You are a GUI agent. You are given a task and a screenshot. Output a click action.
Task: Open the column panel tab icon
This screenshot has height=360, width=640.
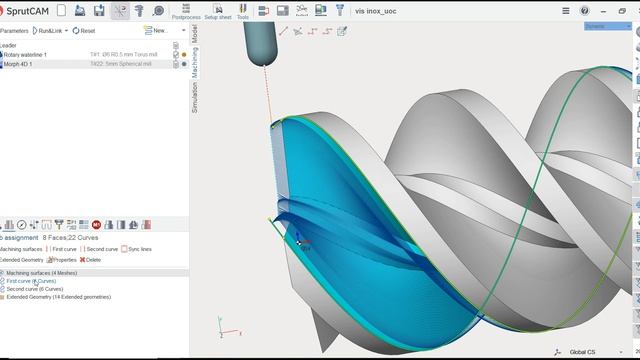tap(121, 224)
